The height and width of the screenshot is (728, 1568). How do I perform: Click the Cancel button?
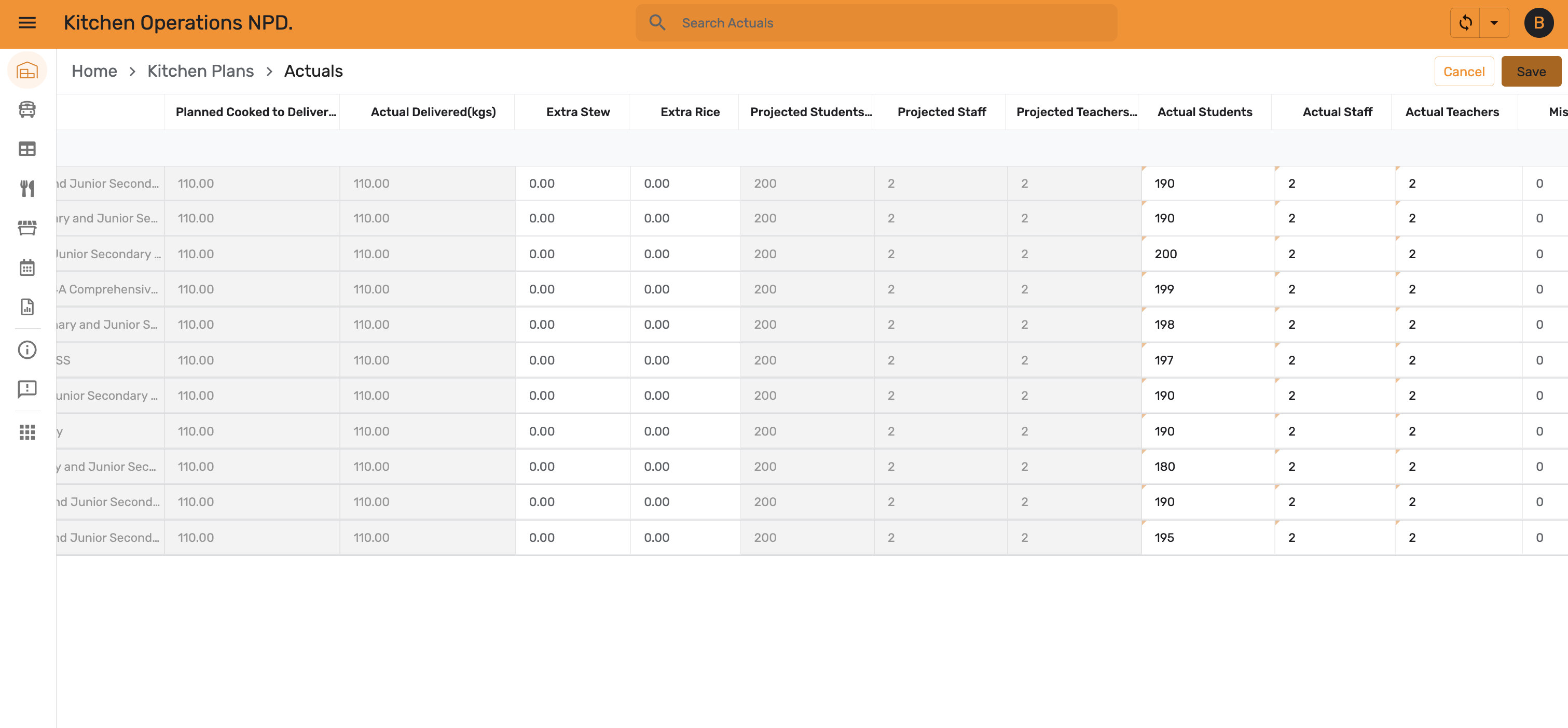(x=1464, y=72)
